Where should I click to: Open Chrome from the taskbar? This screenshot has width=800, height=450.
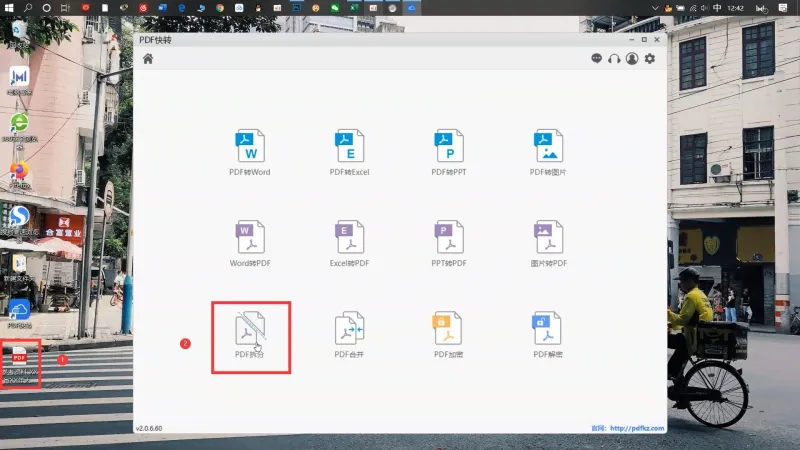tap(220, 8)
